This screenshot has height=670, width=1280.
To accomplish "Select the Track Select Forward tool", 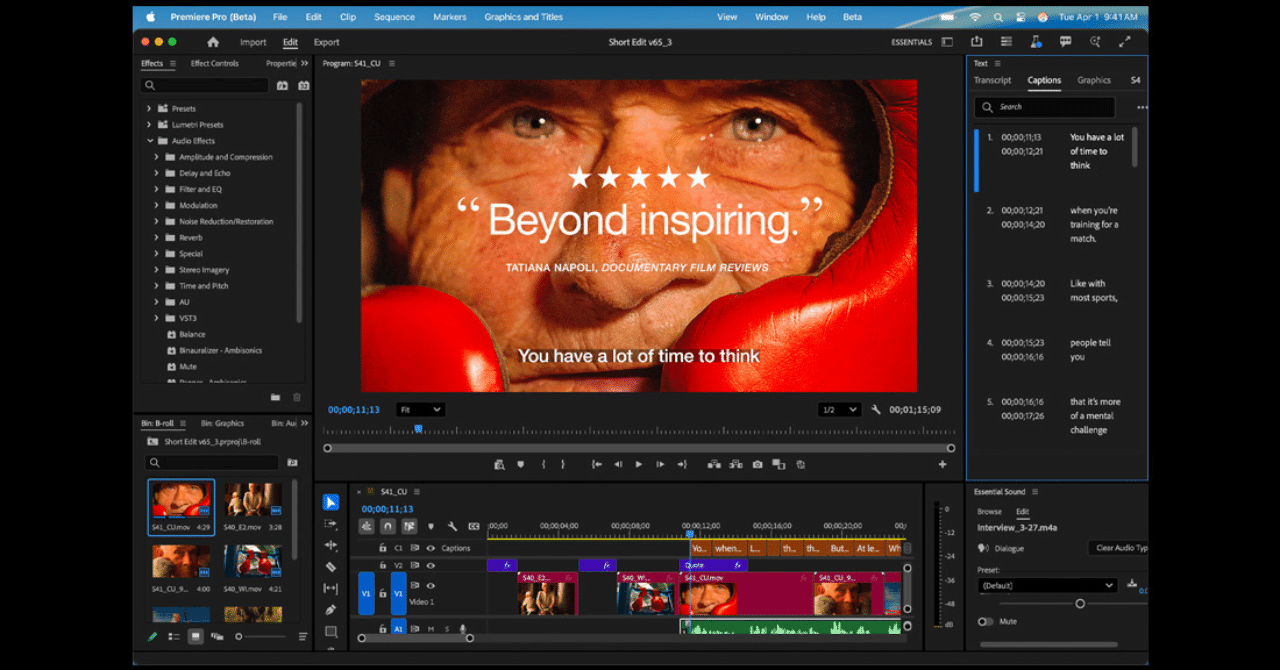I will click(x=331, y=524).
